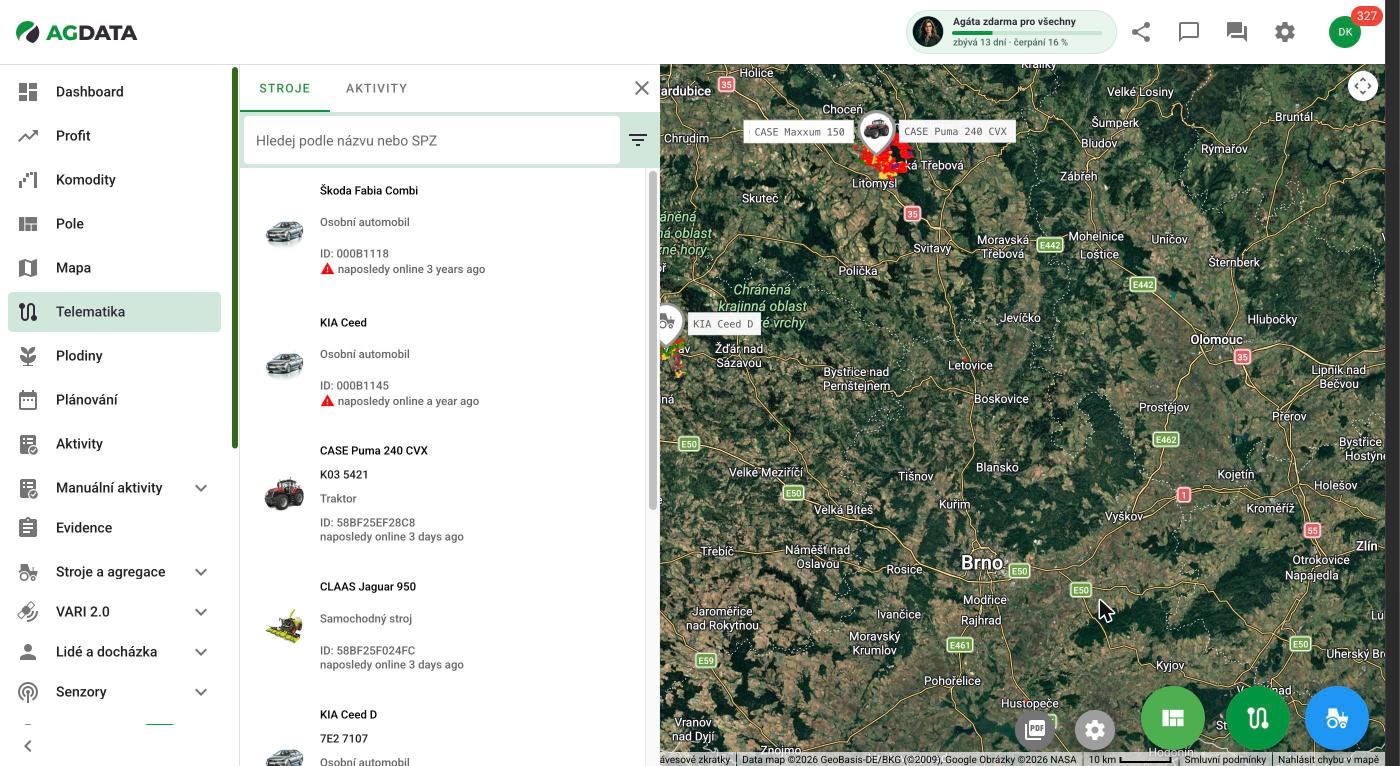Collapse the sidebar with the left chevron

coord(28,745)
